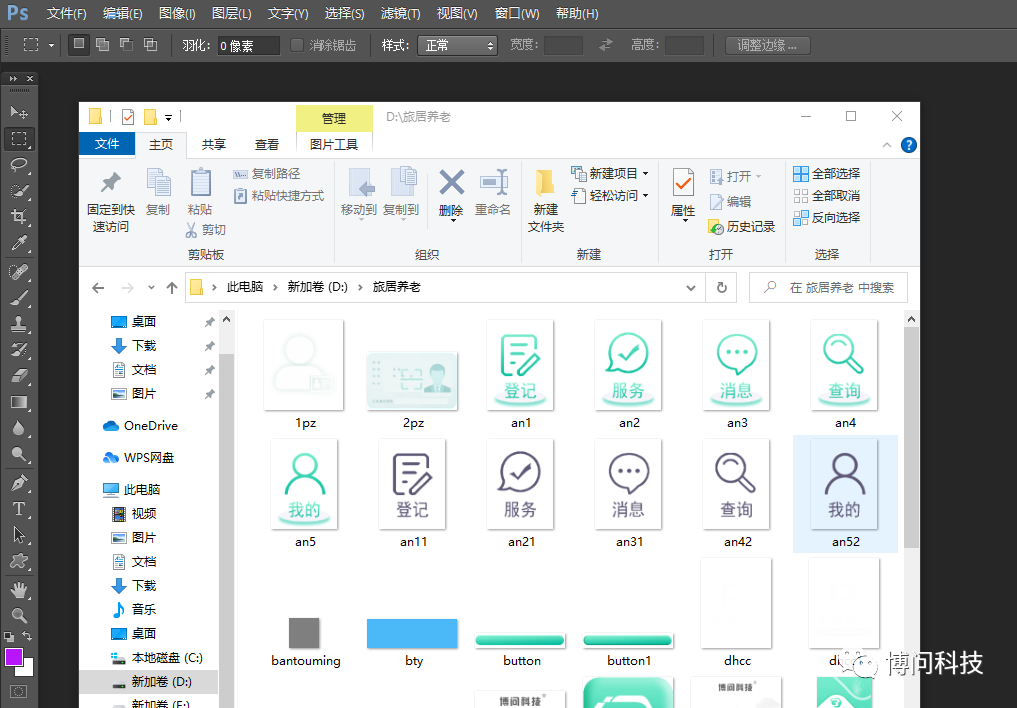Open the 滤镜(T) menu
1017x708 pixels.
pyautogui.click(x=400, y=13)
